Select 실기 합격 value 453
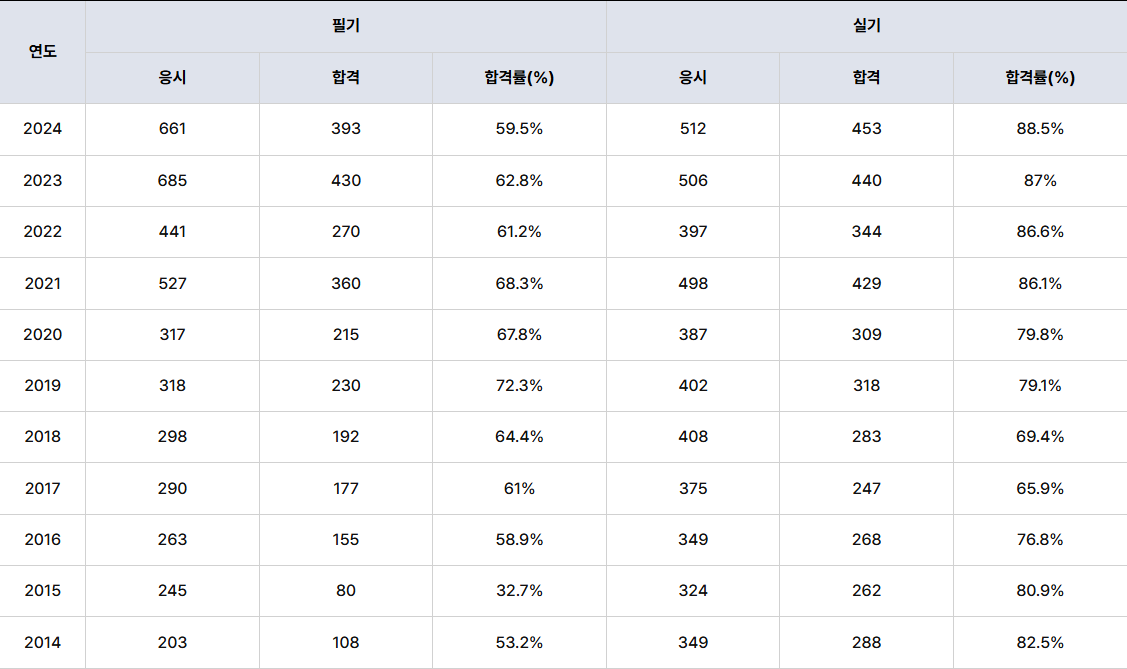The width and height of the screenshot is (1127, 669). point(867,129)
